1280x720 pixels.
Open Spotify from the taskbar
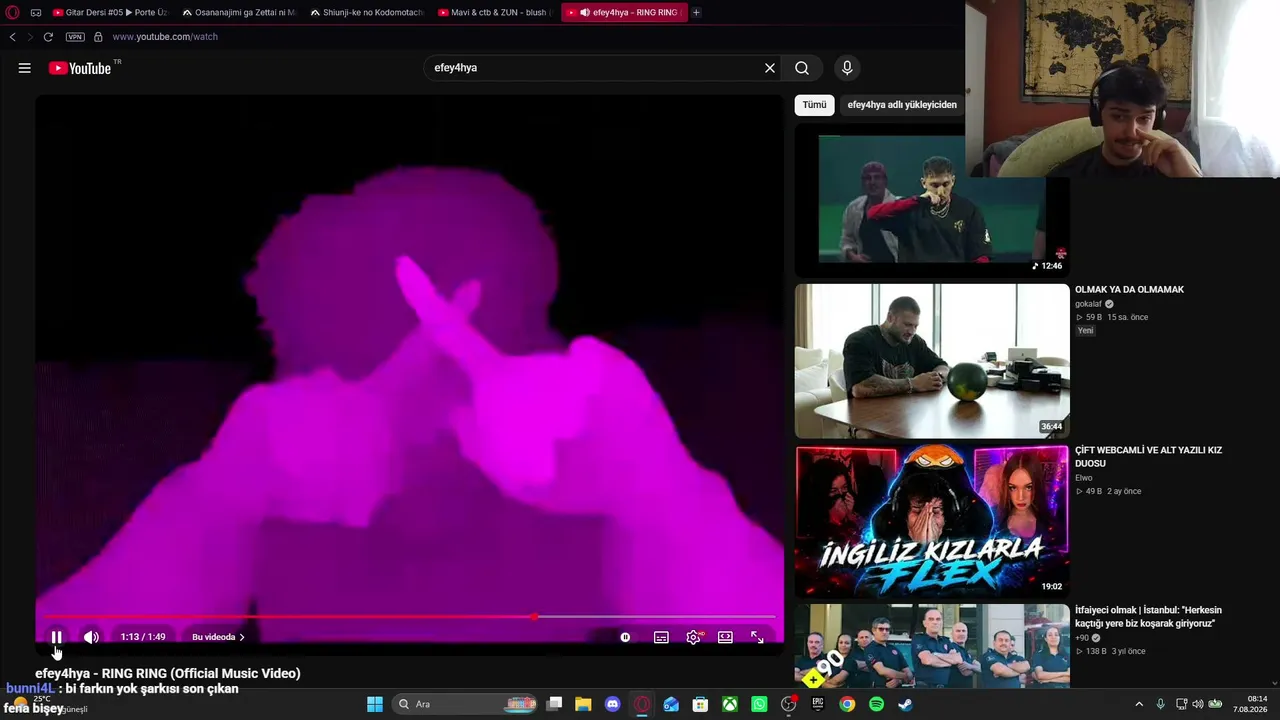[877, 704]
